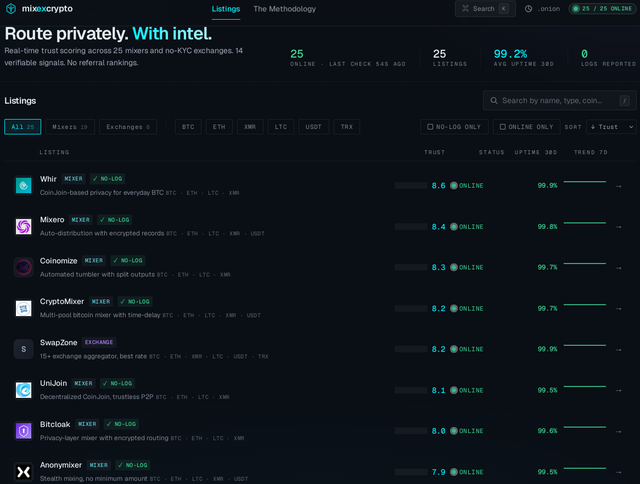Image resolution: width=640 pixels, height=484 pixels.
Task: Click magnifier icon in listings search
Action: [494, 100]
